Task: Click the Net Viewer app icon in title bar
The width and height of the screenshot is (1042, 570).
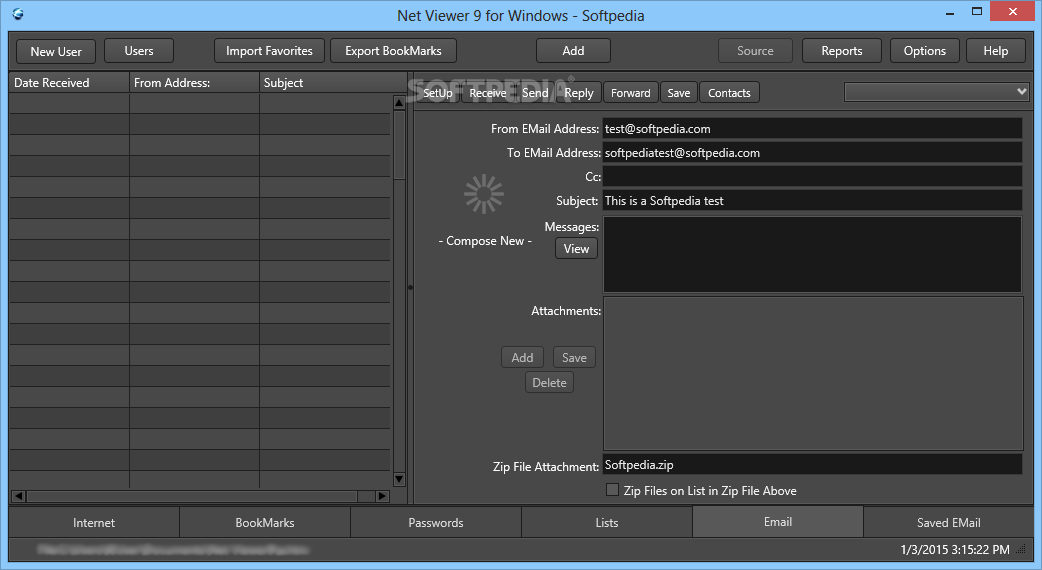Action: (18, 14)
